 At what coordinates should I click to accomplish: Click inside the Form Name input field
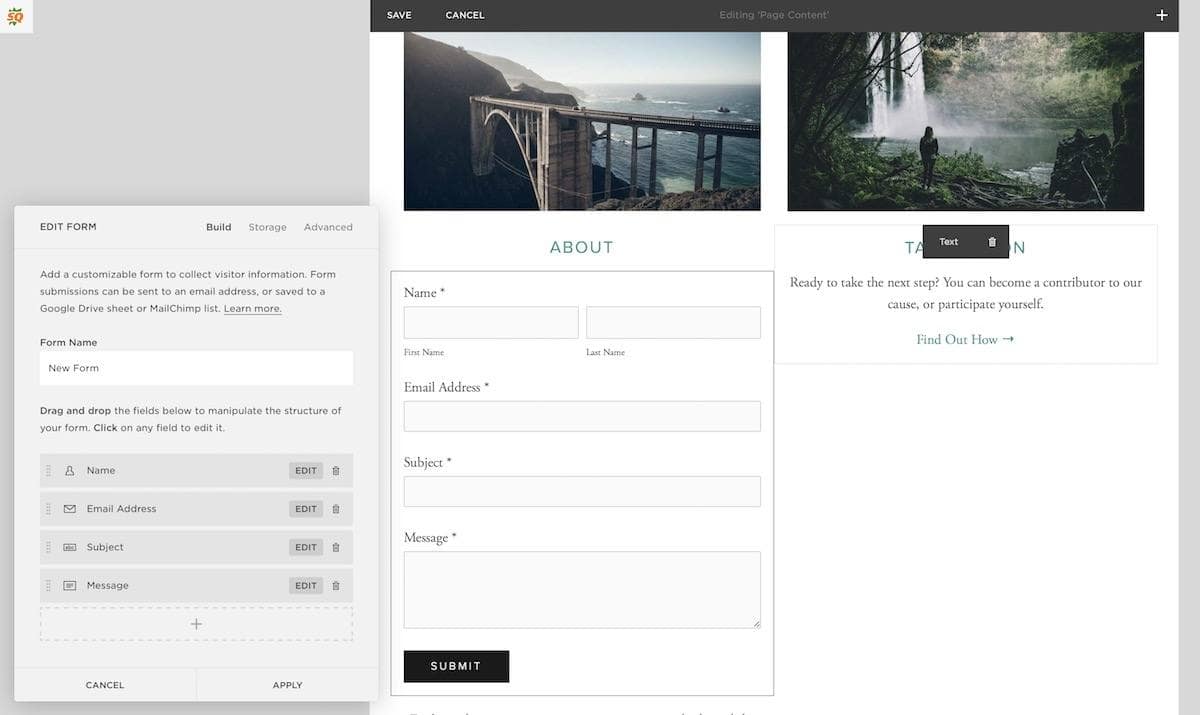196,367
